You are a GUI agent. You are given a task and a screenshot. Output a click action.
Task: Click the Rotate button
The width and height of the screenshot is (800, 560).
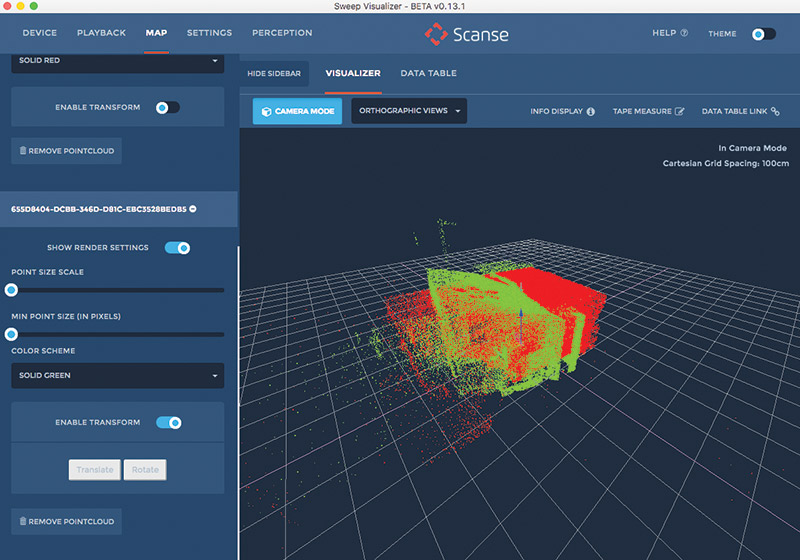(x=145, y=470)
